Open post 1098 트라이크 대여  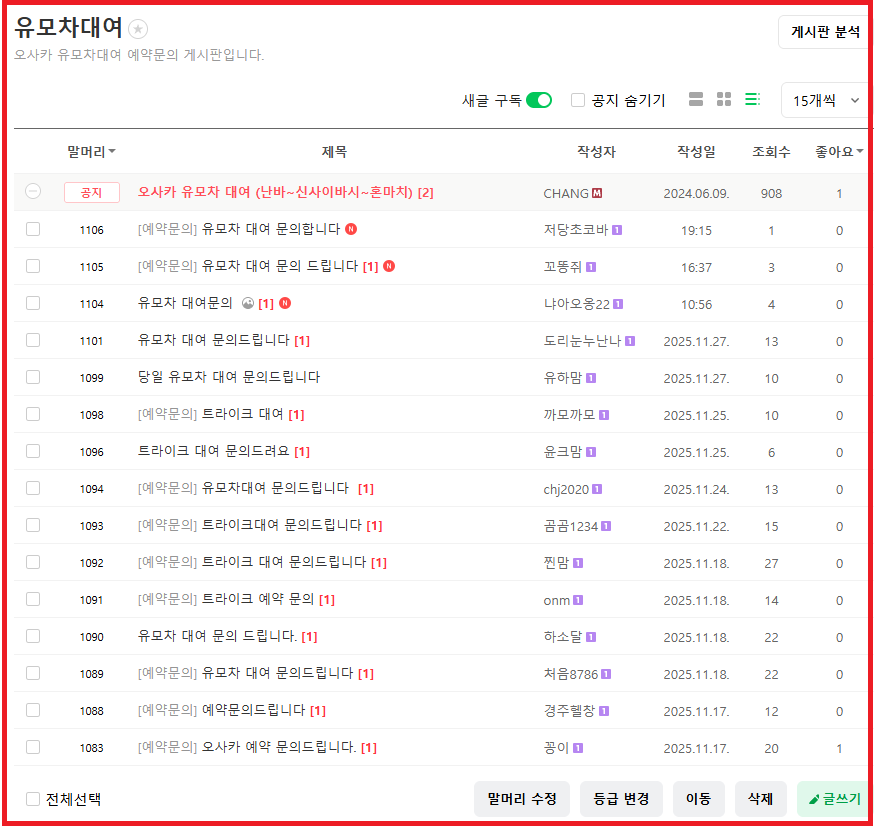(x=242, y=414)
